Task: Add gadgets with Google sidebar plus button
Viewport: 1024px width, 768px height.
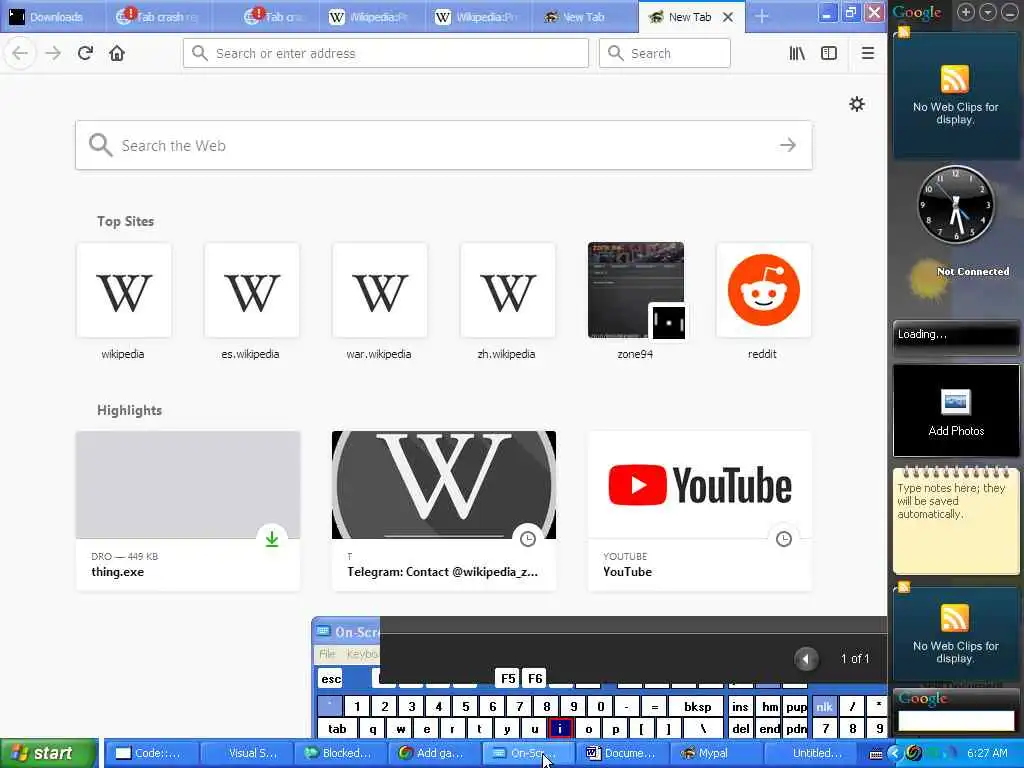Action: (x=966, y=12)
